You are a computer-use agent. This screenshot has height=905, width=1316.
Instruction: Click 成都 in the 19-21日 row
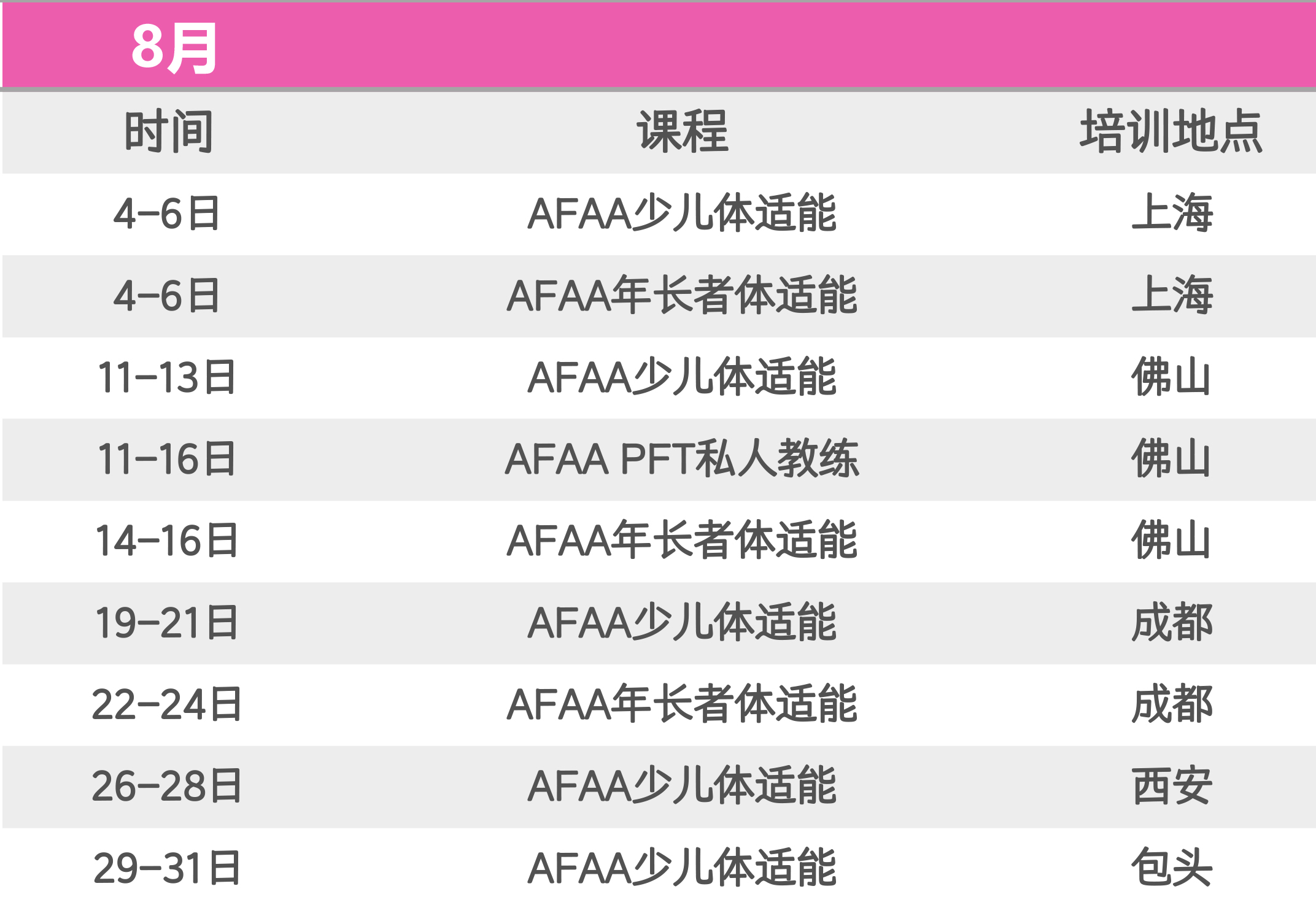(x=1171, y=623)
